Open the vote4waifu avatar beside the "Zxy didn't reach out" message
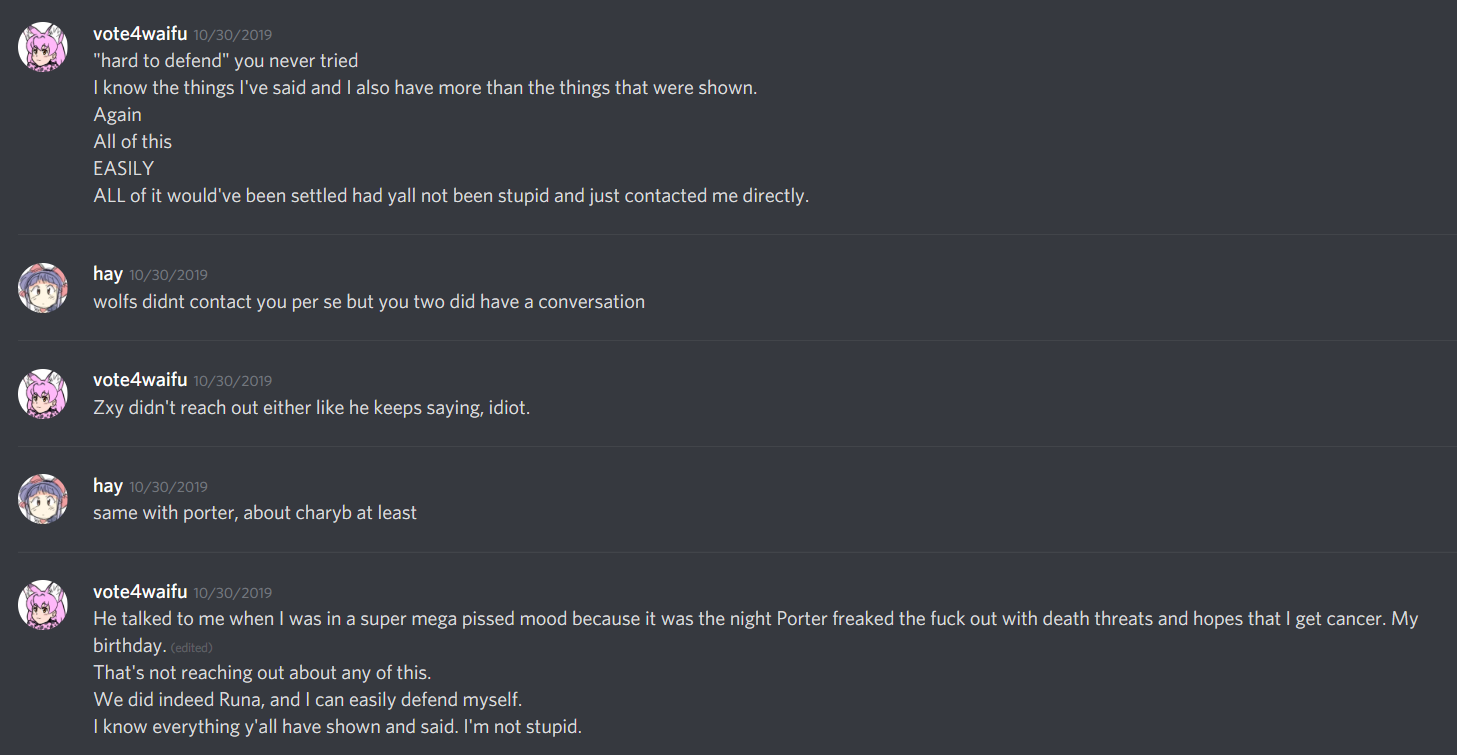The image size is (1457, 755). coord(43,393)
